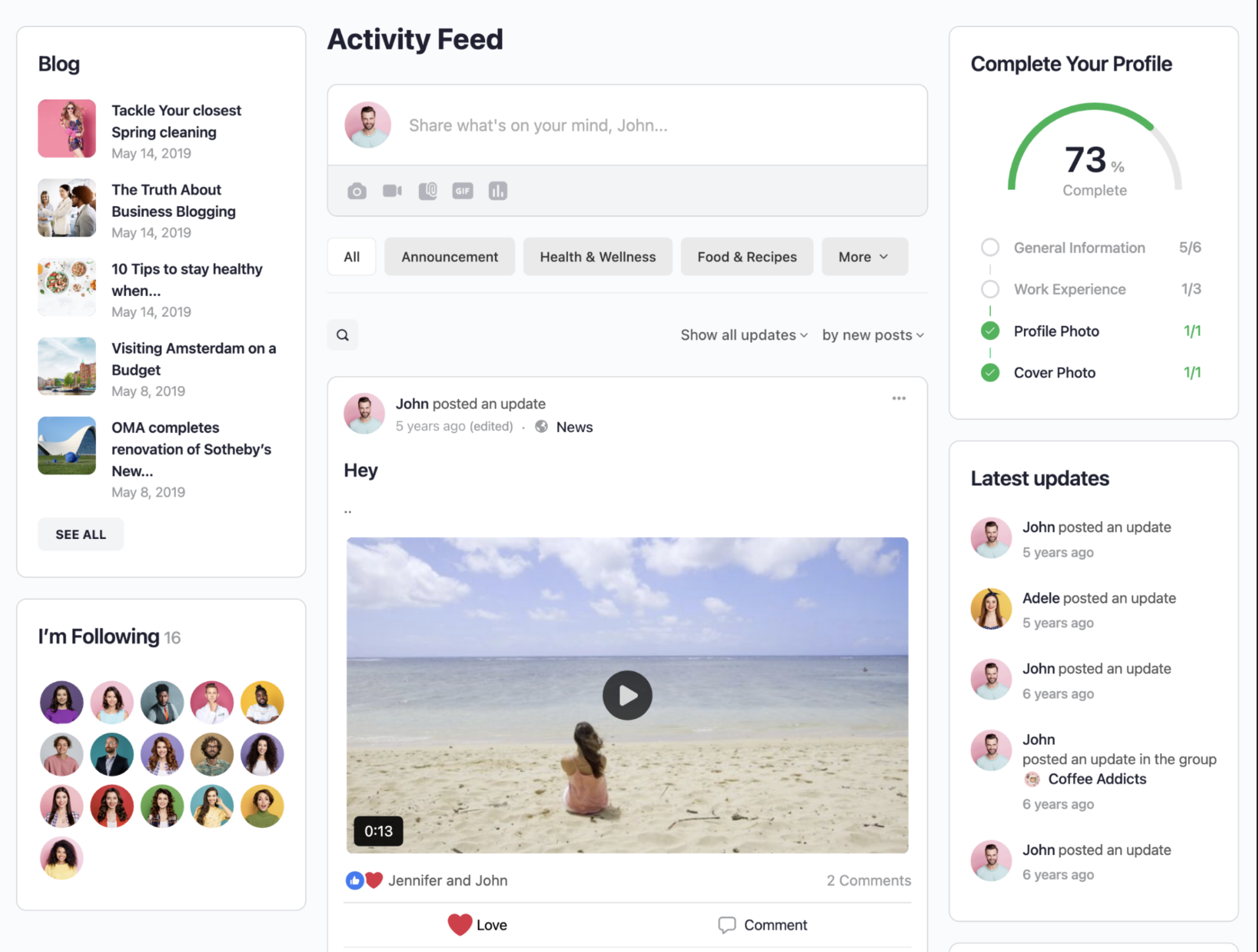Viewport: 1258px width, 952px height.
Task: Click the activity search magnifier icon
Action: (x=343, y=335)
